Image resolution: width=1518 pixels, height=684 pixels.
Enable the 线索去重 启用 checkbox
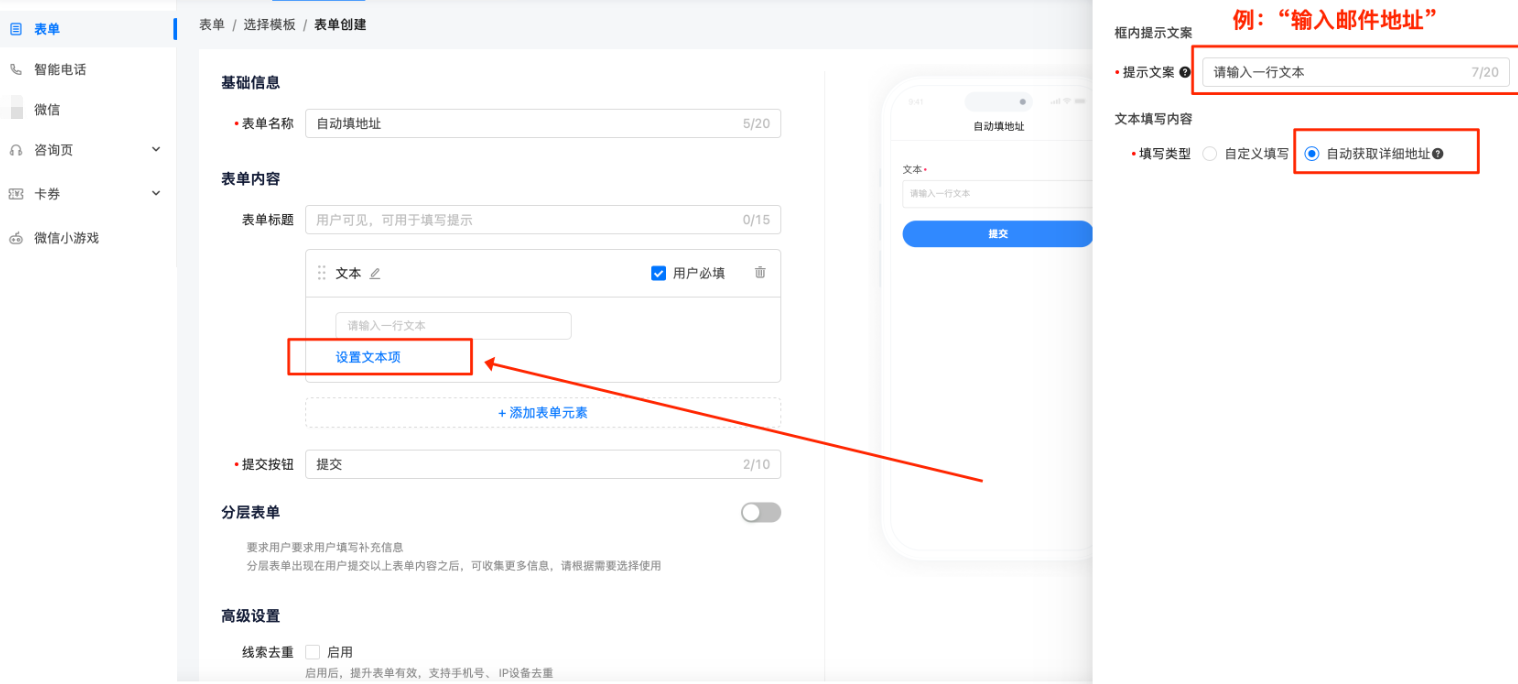pyautogui.click(x=313, y=652)
